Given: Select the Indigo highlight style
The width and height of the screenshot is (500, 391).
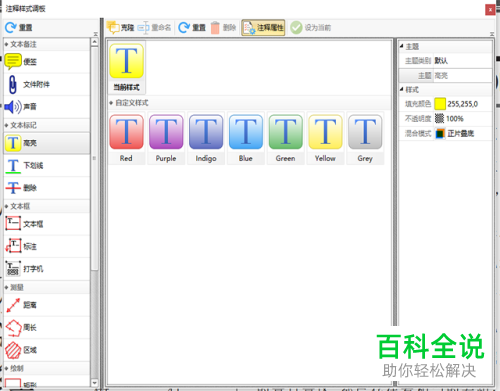Looking at the screenshot, I should point(206,138).
